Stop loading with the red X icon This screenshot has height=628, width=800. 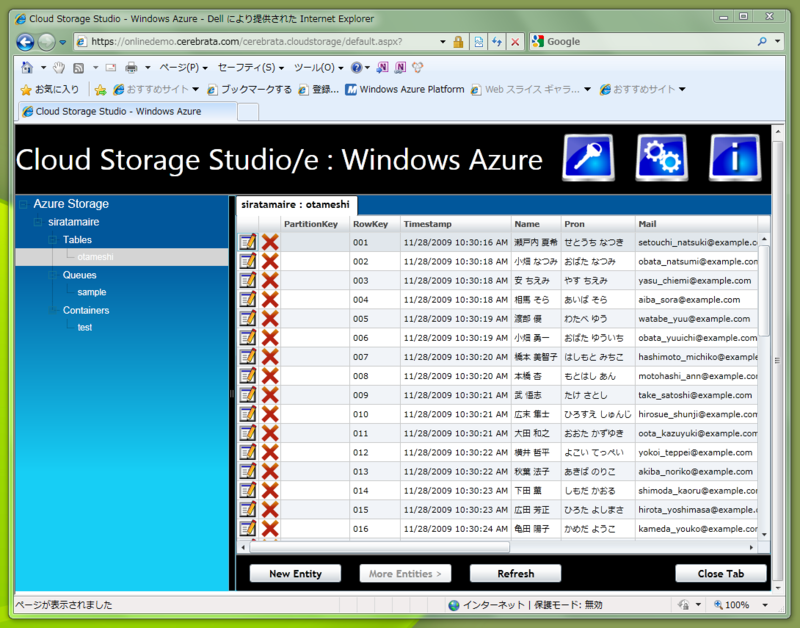coord(515,42)
